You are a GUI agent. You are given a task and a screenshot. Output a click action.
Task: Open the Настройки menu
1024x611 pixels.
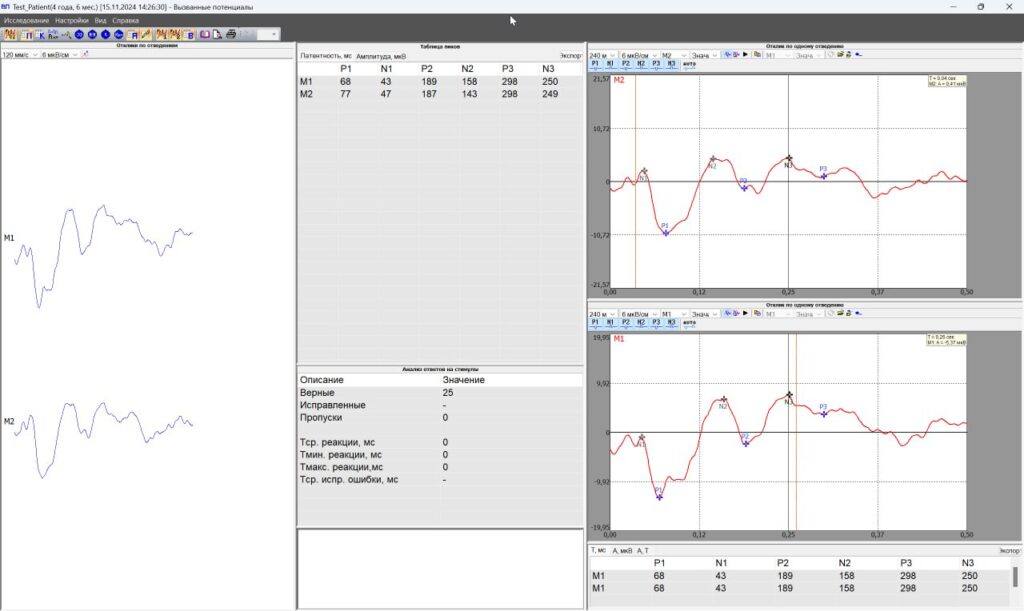[x=72, y=20]
